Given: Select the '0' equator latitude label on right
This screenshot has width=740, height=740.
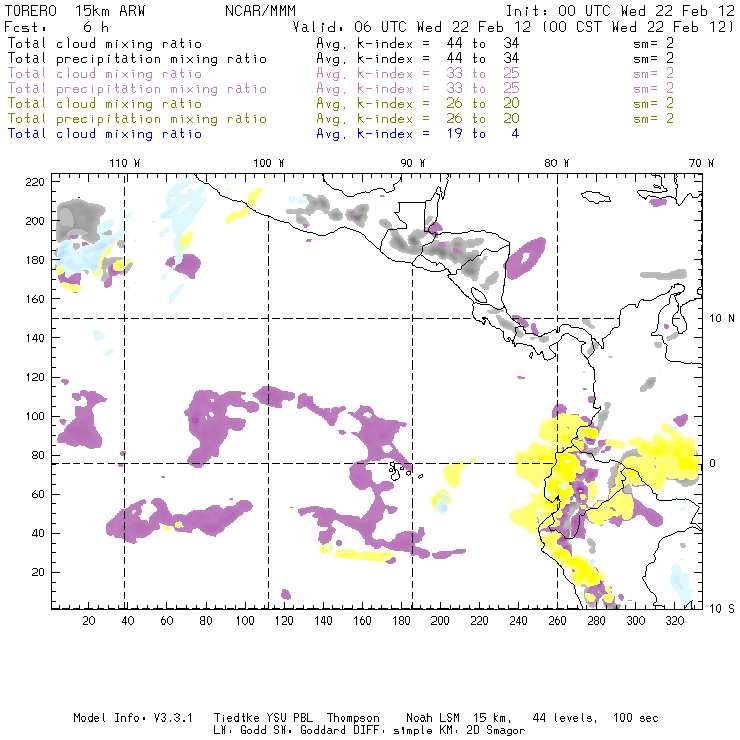Looking at the screenshot, I should click(x=713, y=463).
